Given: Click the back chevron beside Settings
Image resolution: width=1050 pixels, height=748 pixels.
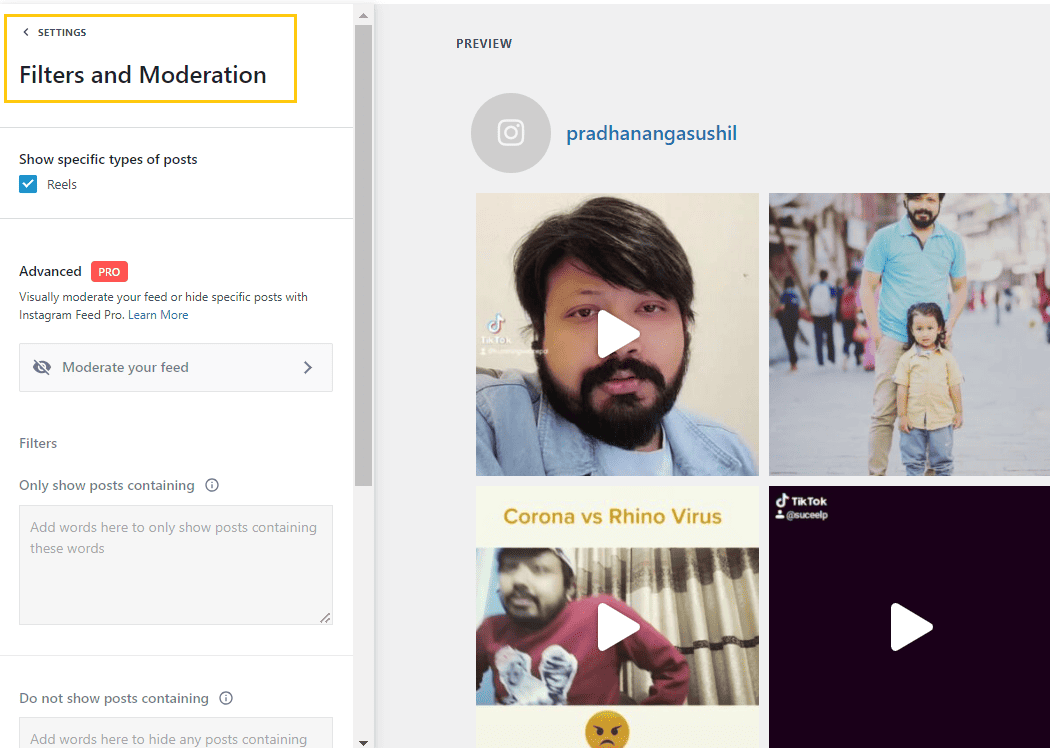Looking at the screenshot, I should coord(26,33).
